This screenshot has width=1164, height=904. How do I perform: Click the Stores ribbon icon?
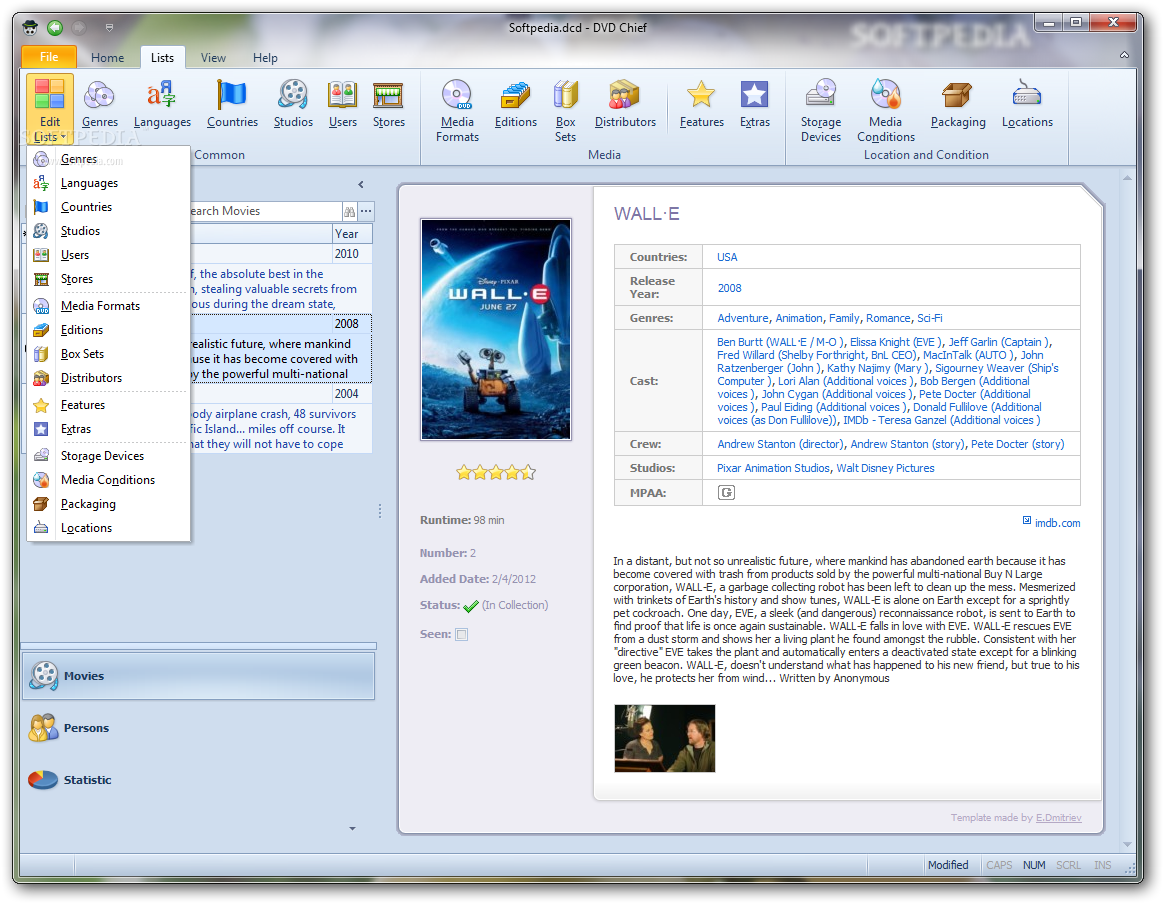pyautogui.click(x=388, y=104)
